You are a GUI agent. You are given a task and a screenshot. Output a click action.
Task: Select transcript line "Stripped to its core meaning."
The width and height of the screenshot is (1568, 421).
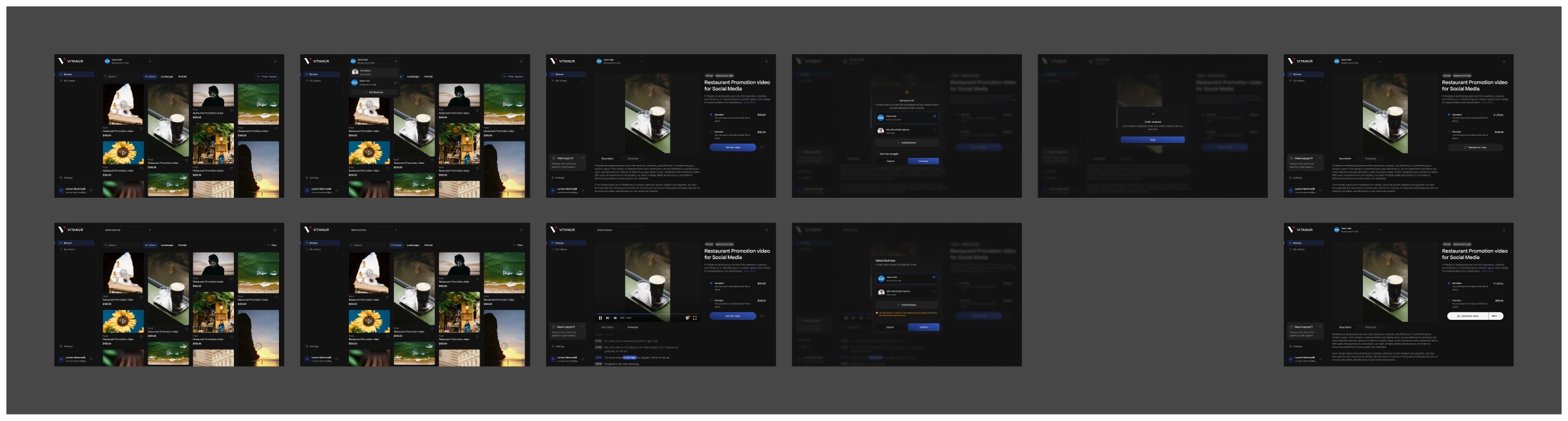pyautogui.click(x=622, y=364)
